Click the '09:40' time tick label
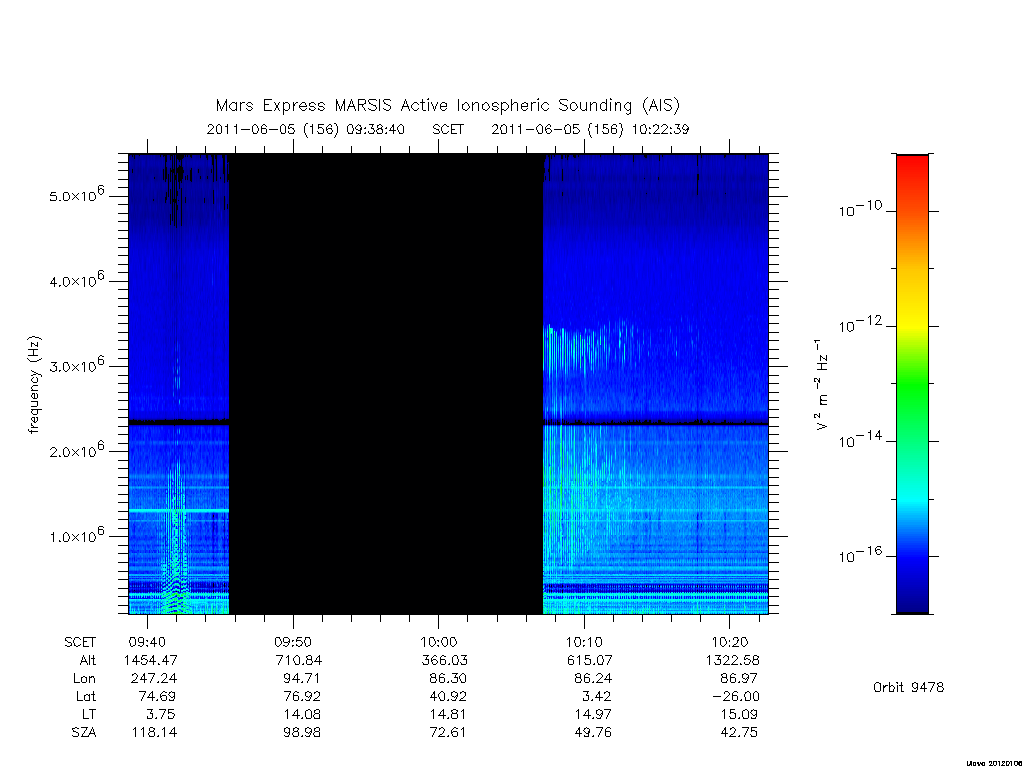This screenshot has height=768, width=1024. (148, 642)
